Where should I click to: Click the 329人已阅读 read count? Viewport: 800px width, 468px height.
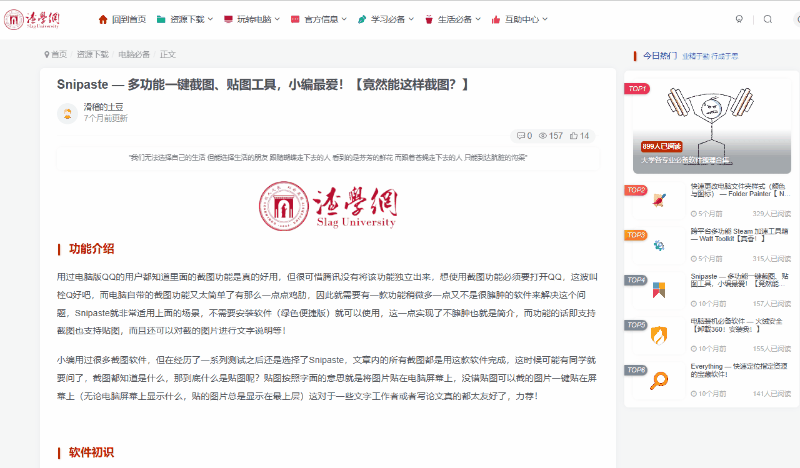click(771, 214)
